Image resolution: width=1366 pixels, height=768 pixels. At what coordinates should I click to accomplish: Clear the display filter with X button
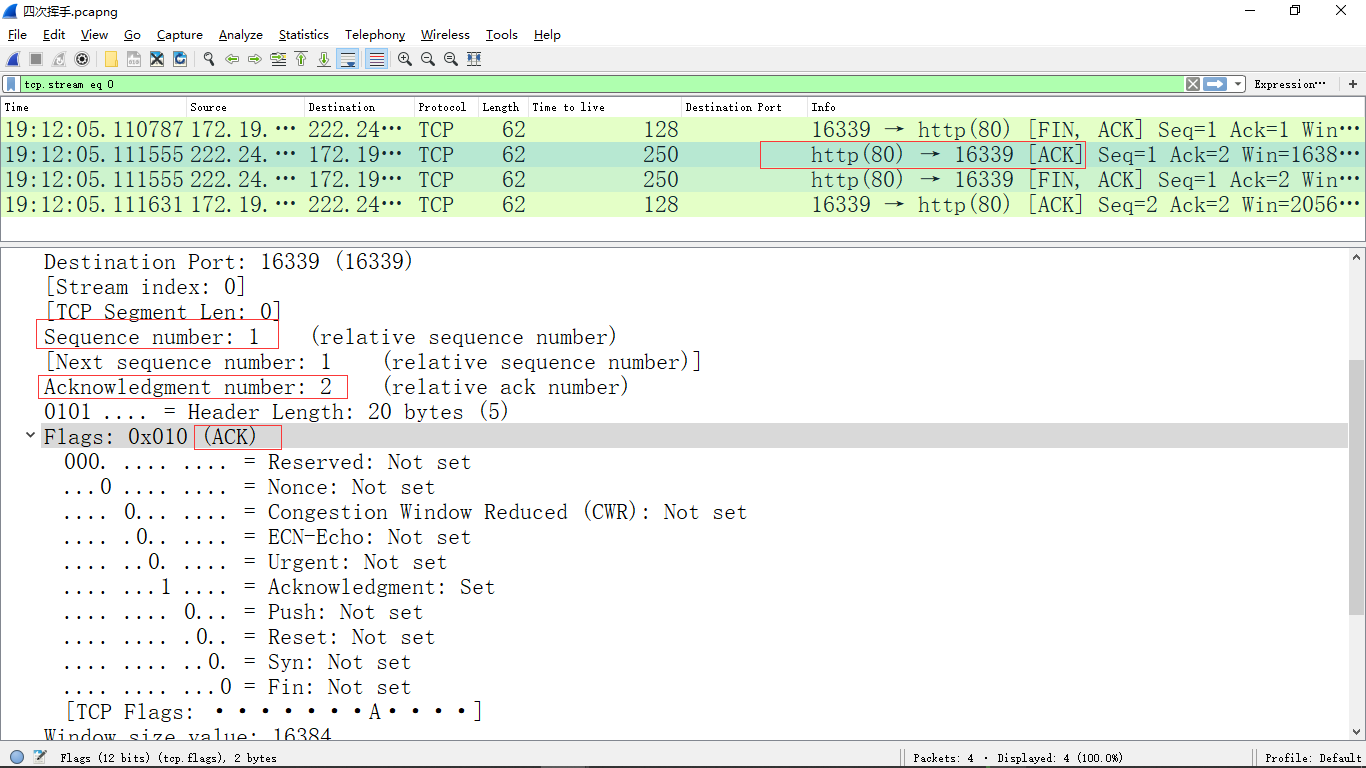(x=1192, y=84)
